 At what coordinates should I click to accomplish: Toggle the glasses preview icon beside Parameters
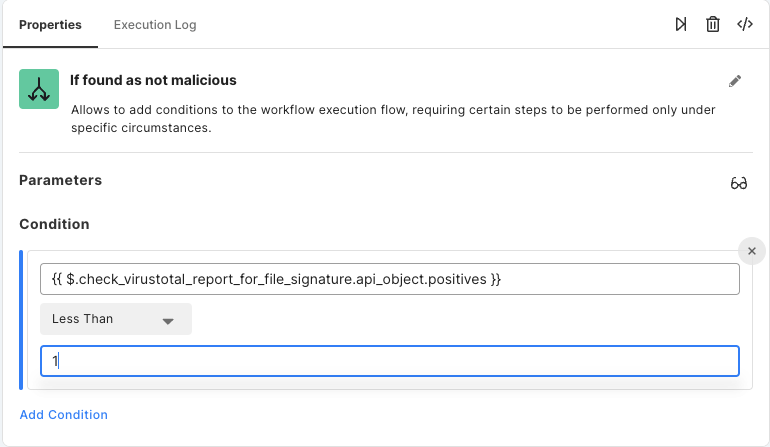pos(739,183)
